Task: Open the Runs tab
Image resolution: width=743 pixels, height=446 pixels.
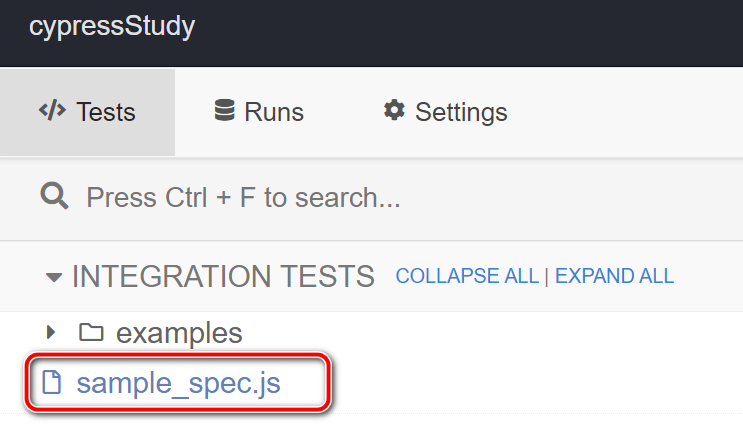Action: tap(259, 112)
